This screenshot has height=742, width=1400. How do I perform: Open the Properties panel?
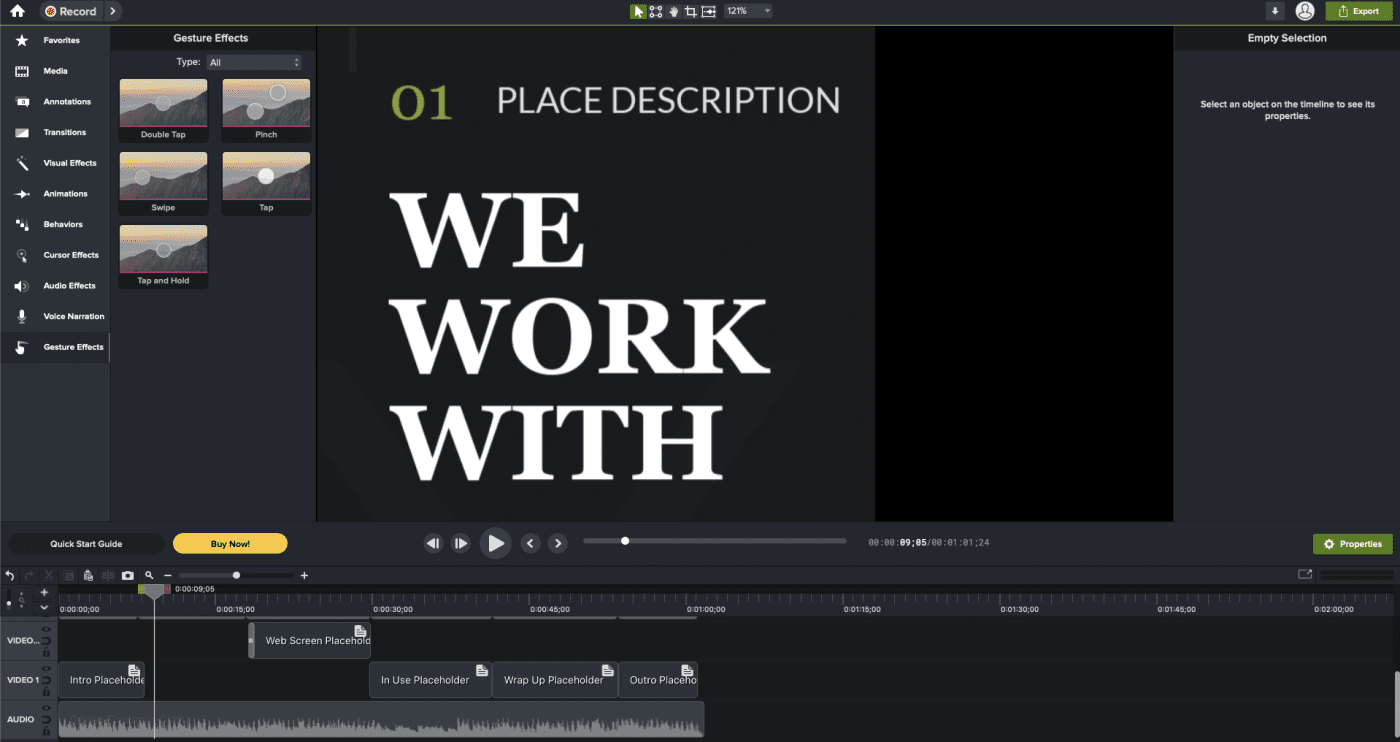[x=1352, y=543]
